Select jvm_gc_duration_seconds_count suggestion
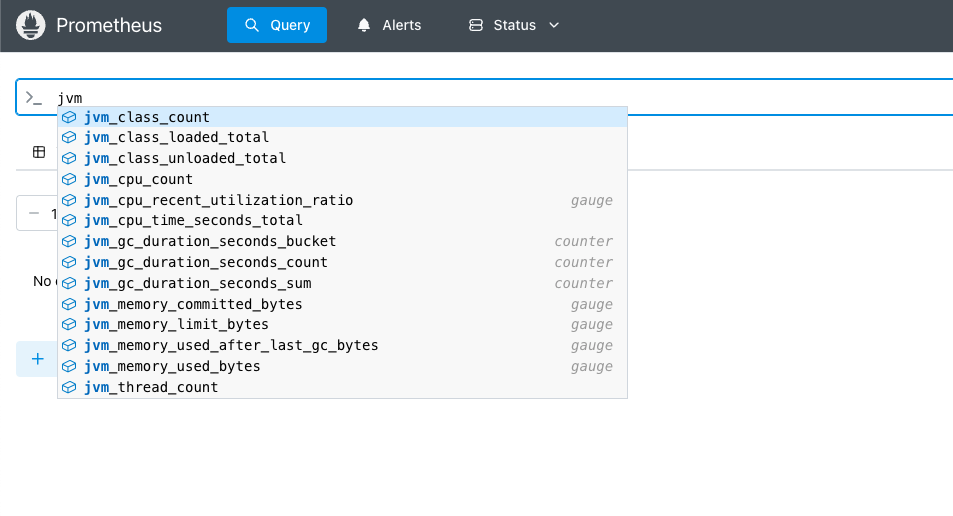Screen dimensions: 953x516 342,262
